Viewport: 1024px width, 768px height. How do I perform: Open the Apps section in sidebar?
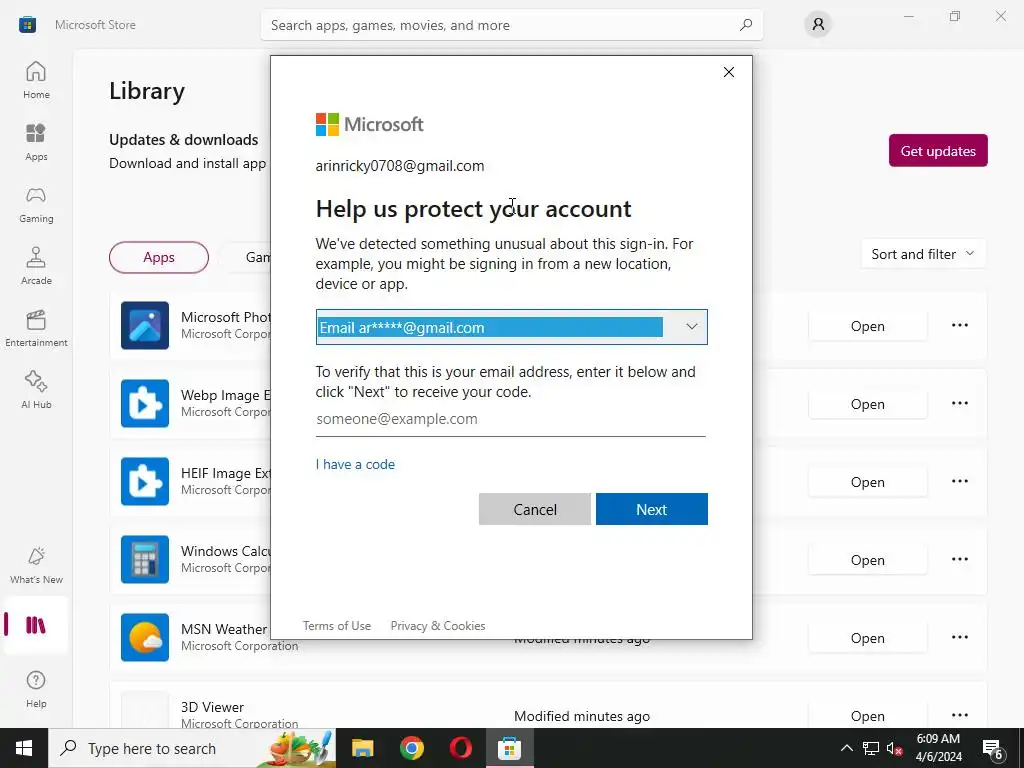tap(36, 142)
